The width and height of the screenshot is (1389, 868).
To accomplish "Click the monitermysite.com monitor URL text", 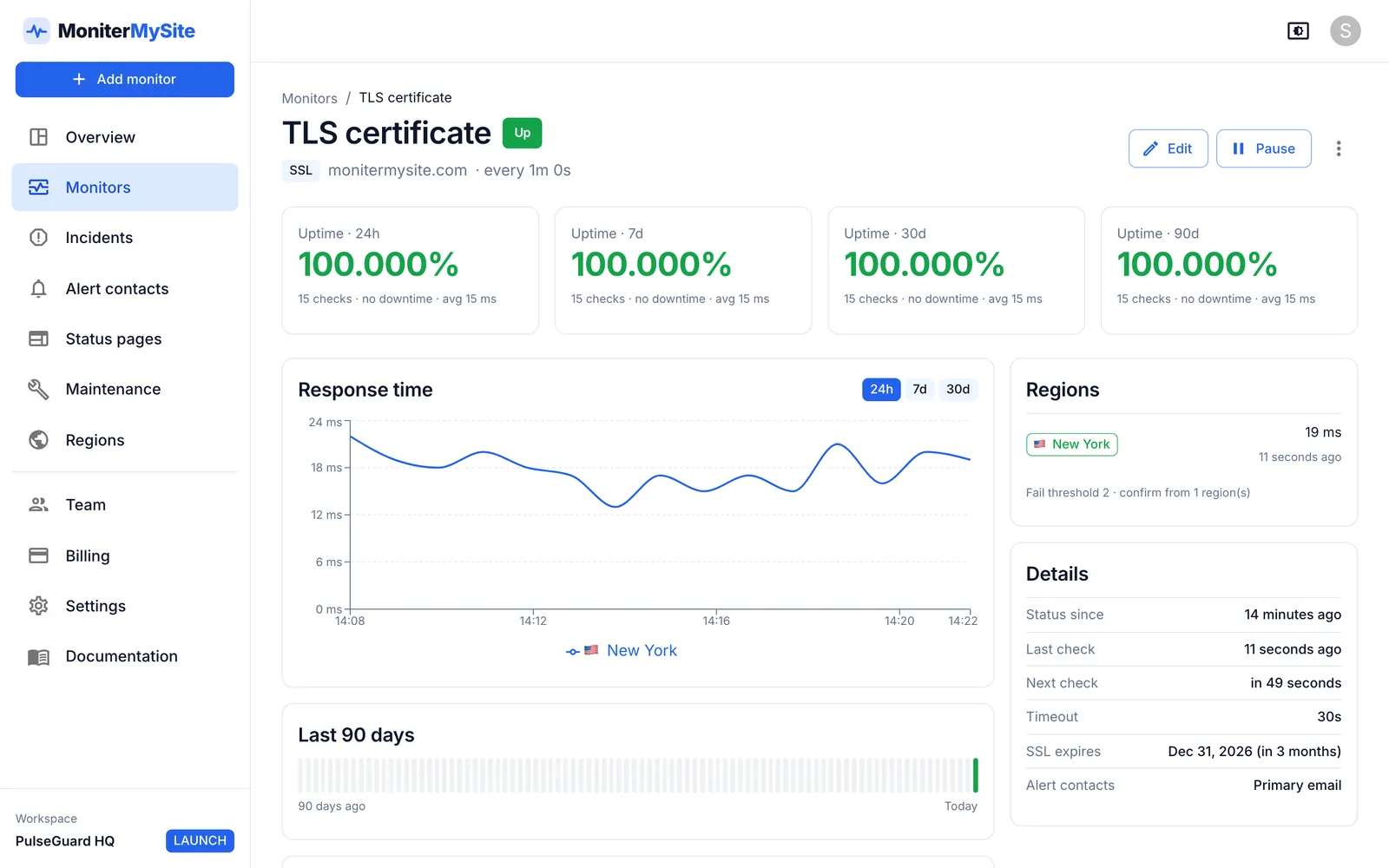I will [398, 170].
